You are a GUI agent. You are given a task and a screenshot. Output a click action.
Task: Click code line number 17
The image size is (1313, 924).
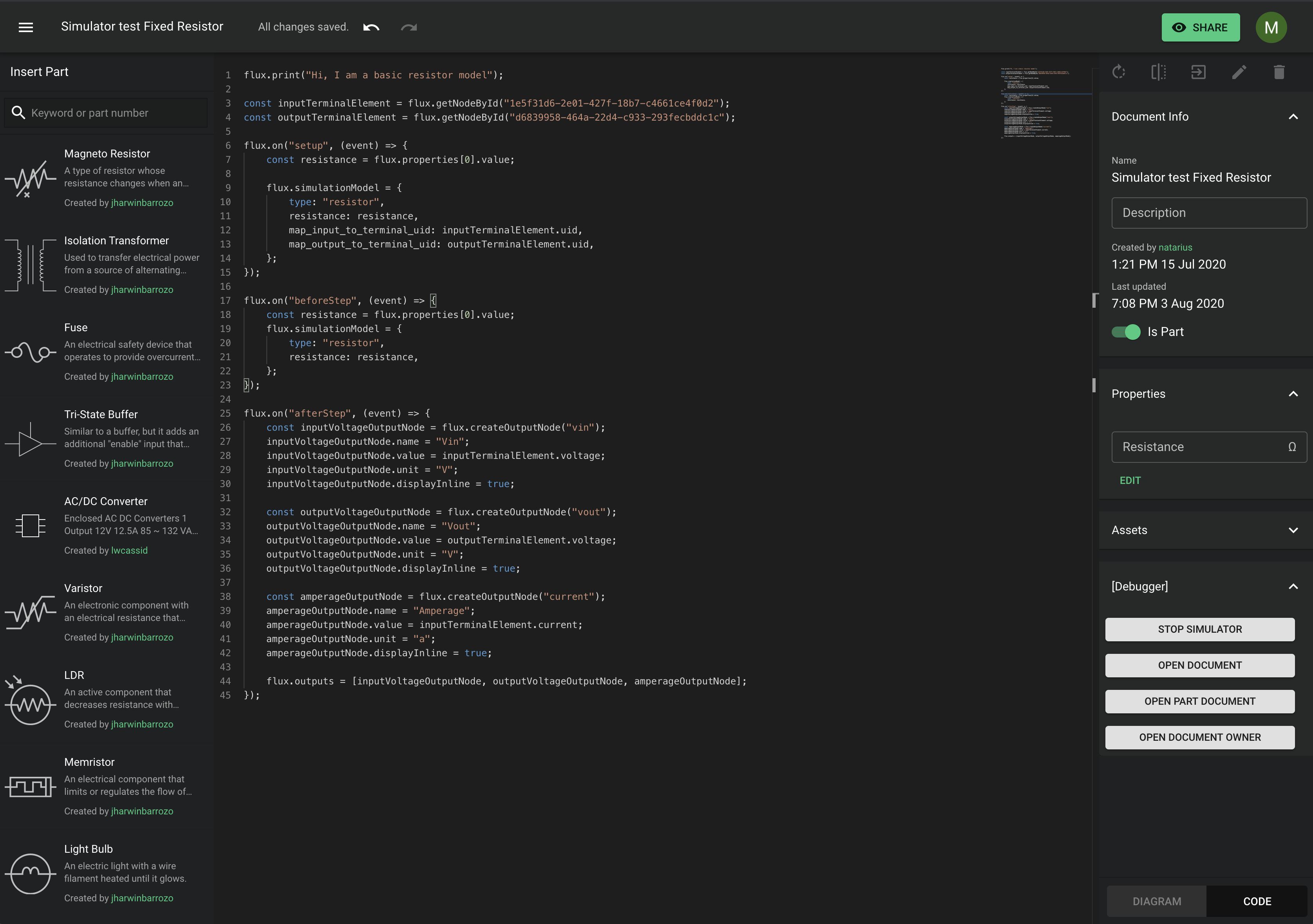click(225, 301)
